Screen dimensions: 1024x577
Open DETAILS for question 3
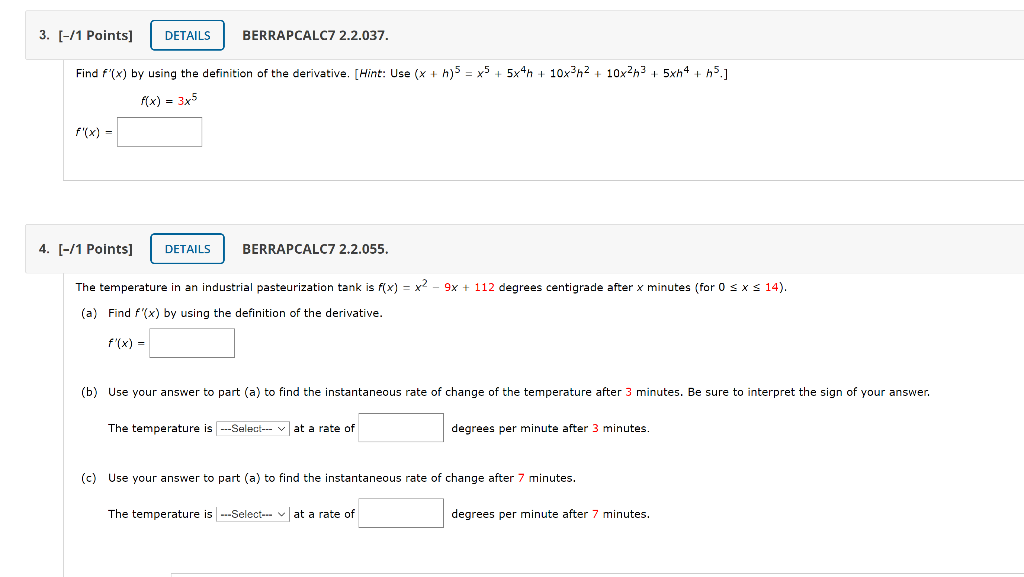(187, 34)
